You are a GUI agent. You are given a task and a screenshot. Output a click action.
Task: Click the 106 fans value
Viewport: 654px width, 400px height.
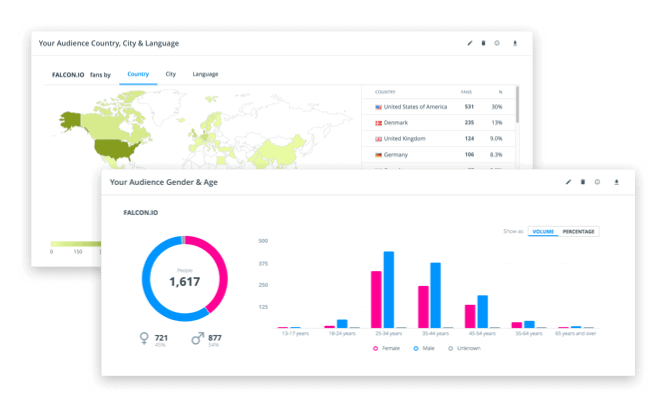point(469,154)
